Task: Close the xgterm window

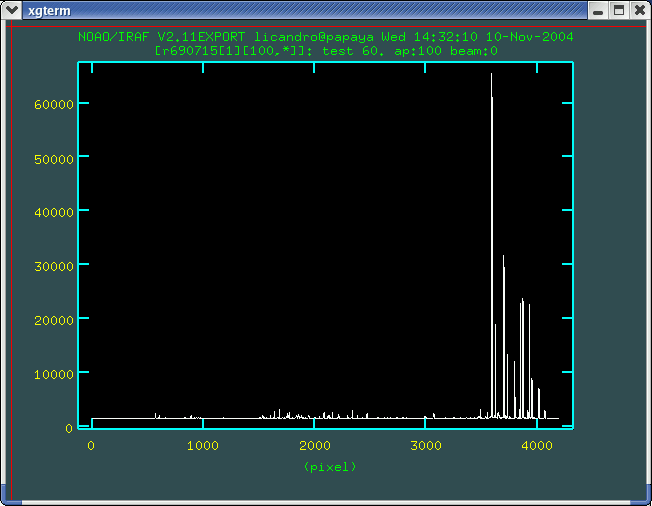Action: [x=638, y=10]
